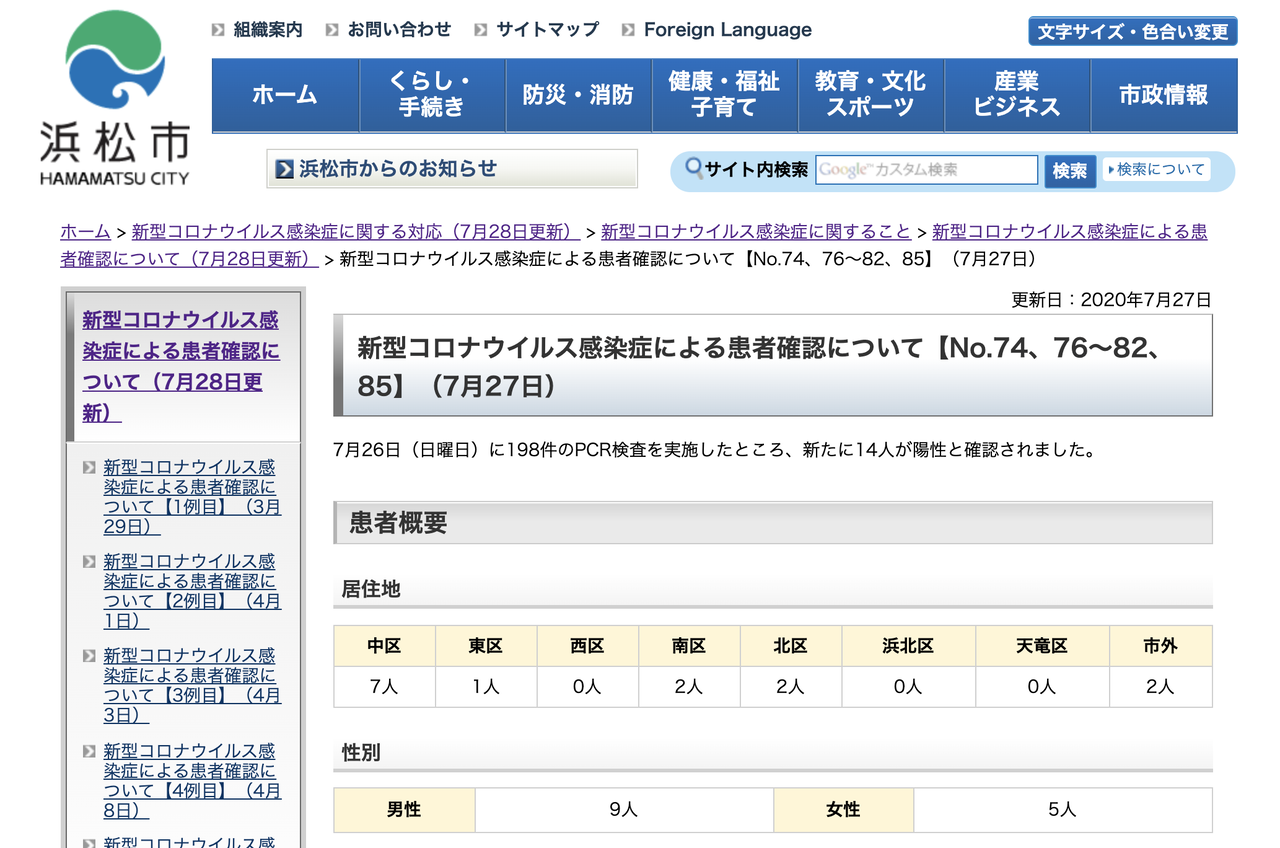Click the 更新日：2020年7月27日 text
This screenshot has height=848, width=1280.
(x=1112, y=300)
